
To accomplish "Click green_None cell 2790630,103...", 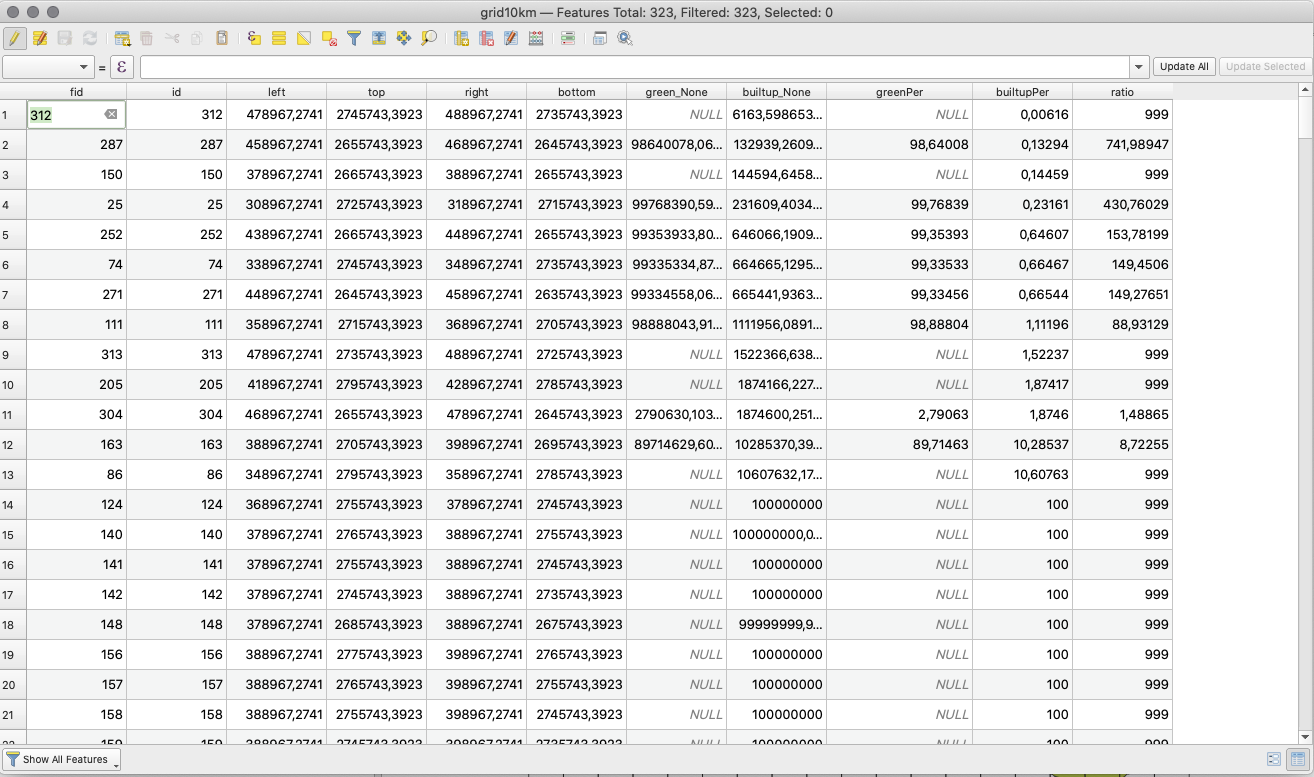I will pos(676,415).
